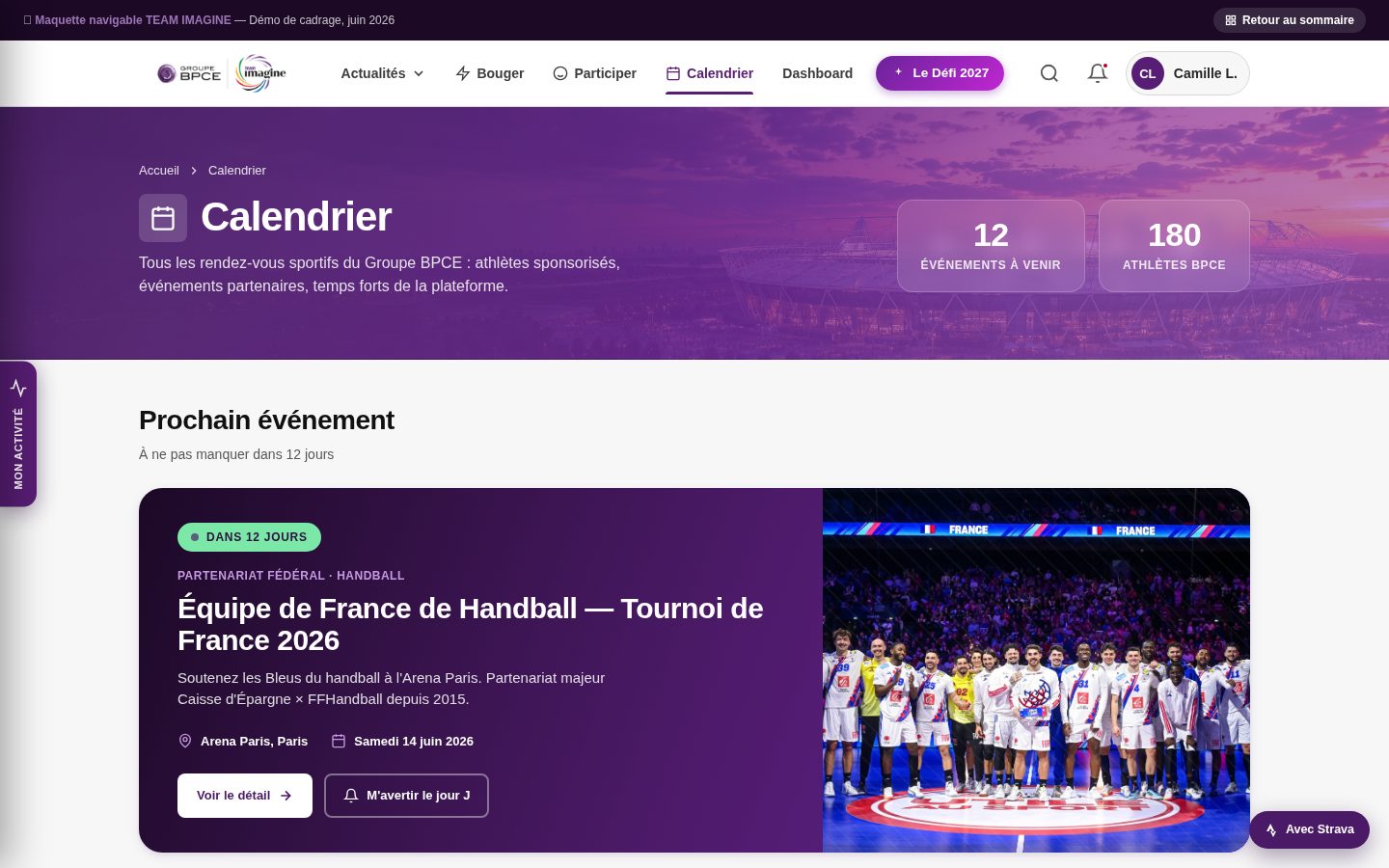
Task: Open Camille L. profile menu
Action: click(1187, 73)
